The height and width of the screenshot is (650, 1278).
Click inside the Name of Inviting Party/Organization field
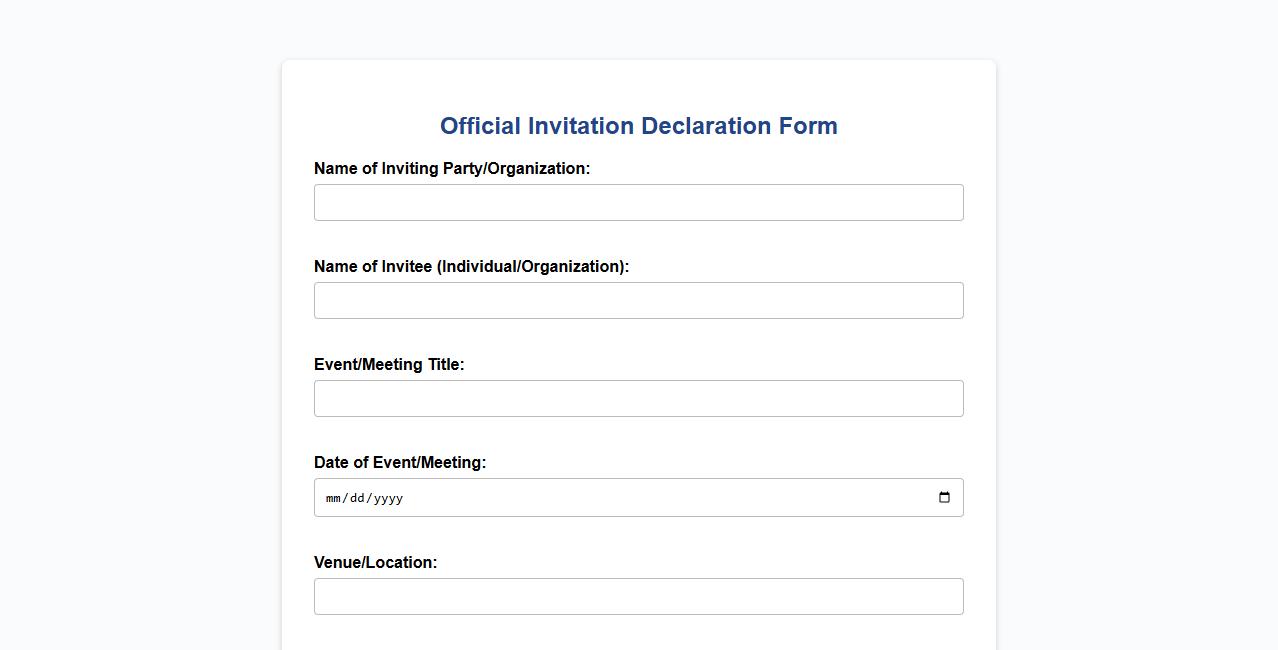(638, 202)
